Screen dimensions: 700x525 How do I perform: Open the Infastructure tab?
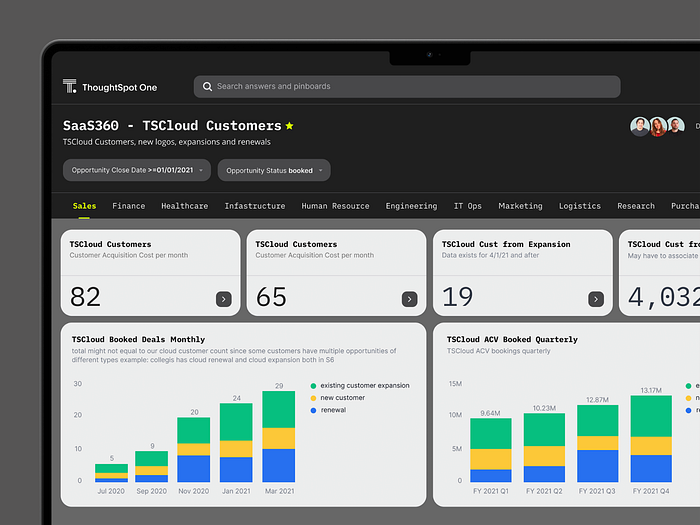click(x=254, y=206)
